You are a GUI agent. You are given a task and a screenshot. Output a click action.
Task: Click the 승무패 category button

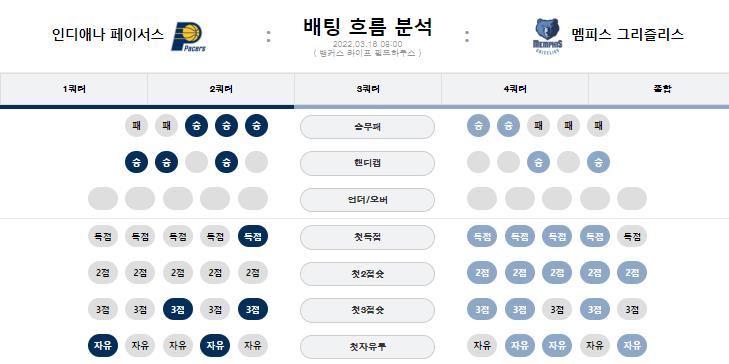(x=367, y=126)
